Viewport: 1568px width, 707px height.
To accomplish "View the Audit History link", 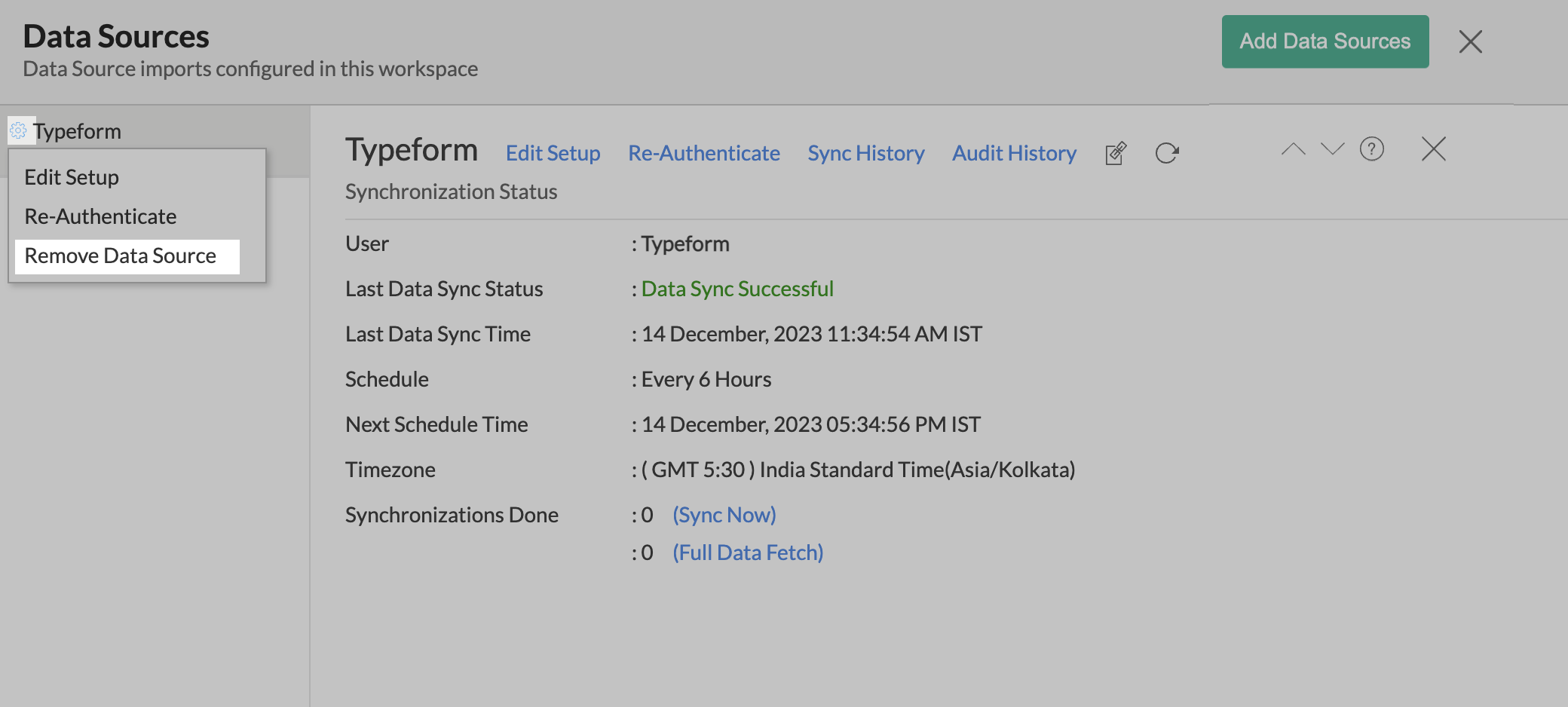I will click(x=1014, y=153).
